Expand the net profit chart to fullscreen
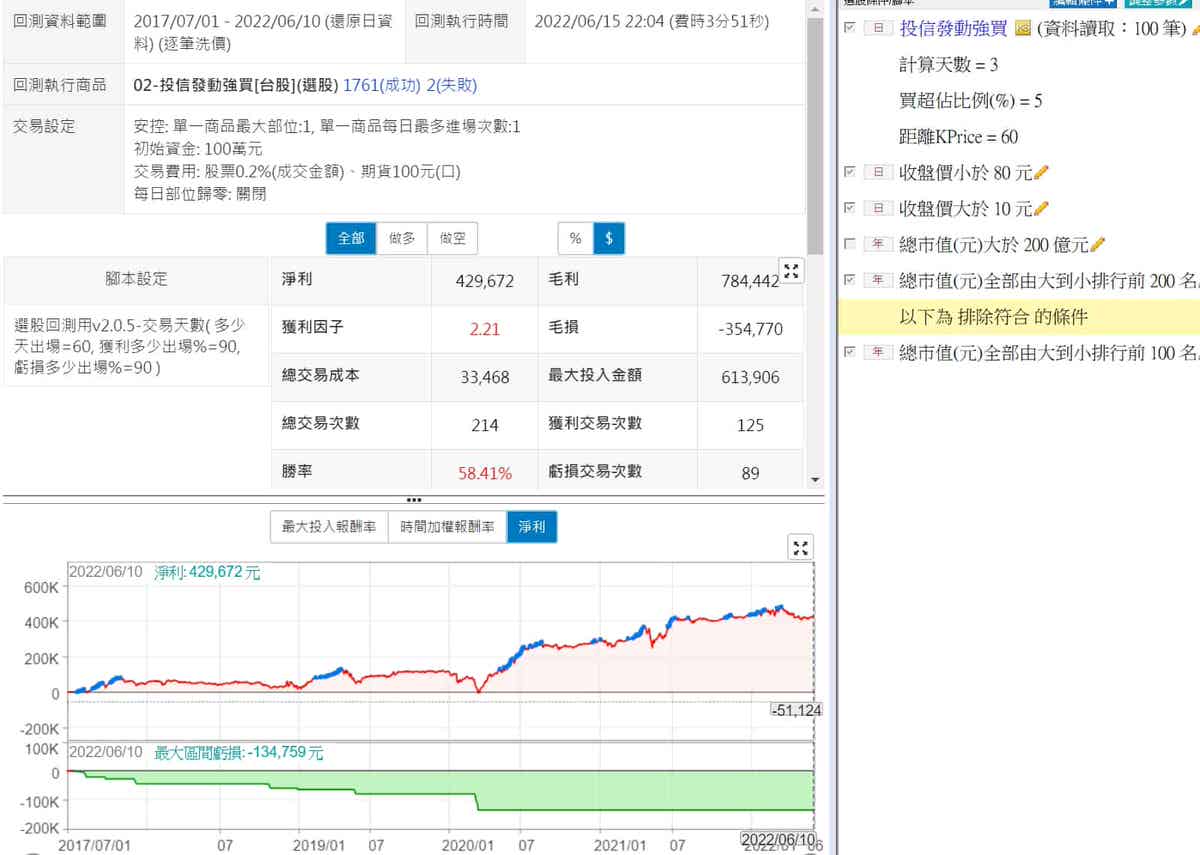The width and height of the screenshot is (1200, 855). coord(801,547)
